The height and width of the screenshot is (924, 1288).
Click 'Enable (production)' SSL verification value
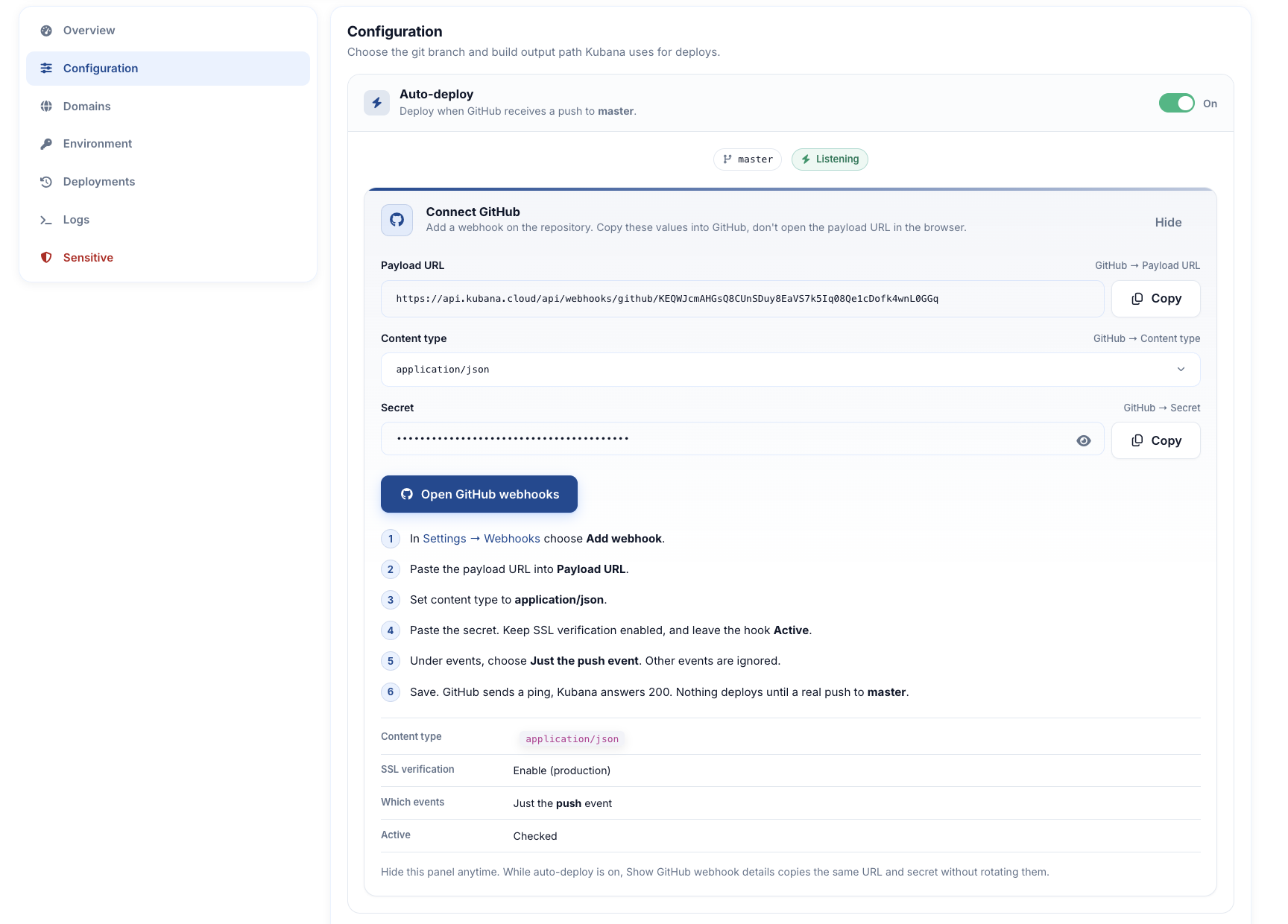click(561, 770)
